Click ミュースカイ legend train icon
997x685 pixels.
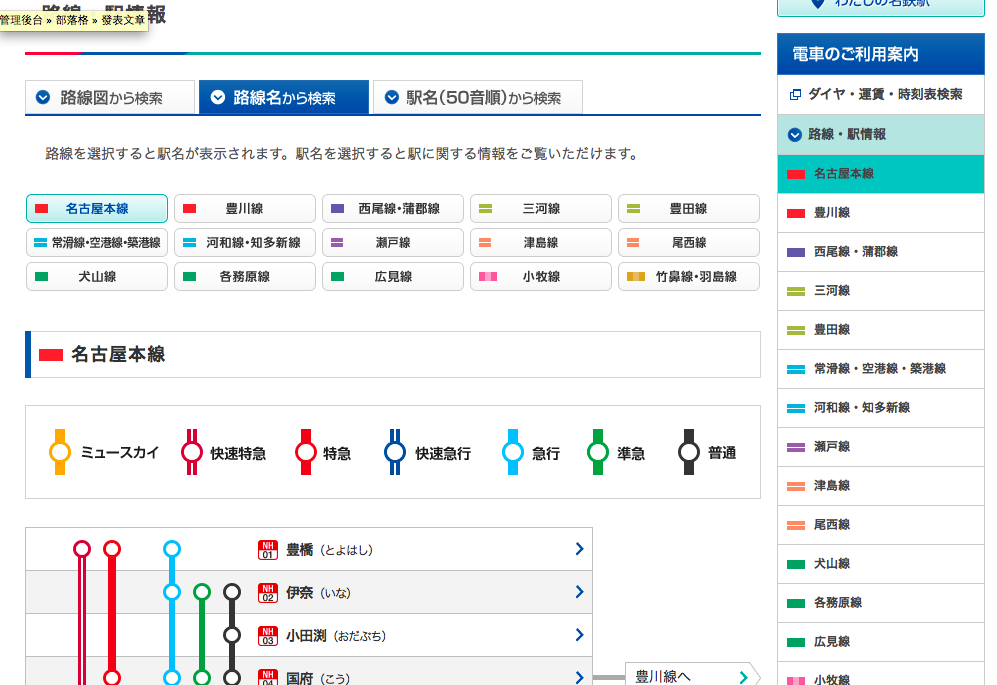pos(60,452)
